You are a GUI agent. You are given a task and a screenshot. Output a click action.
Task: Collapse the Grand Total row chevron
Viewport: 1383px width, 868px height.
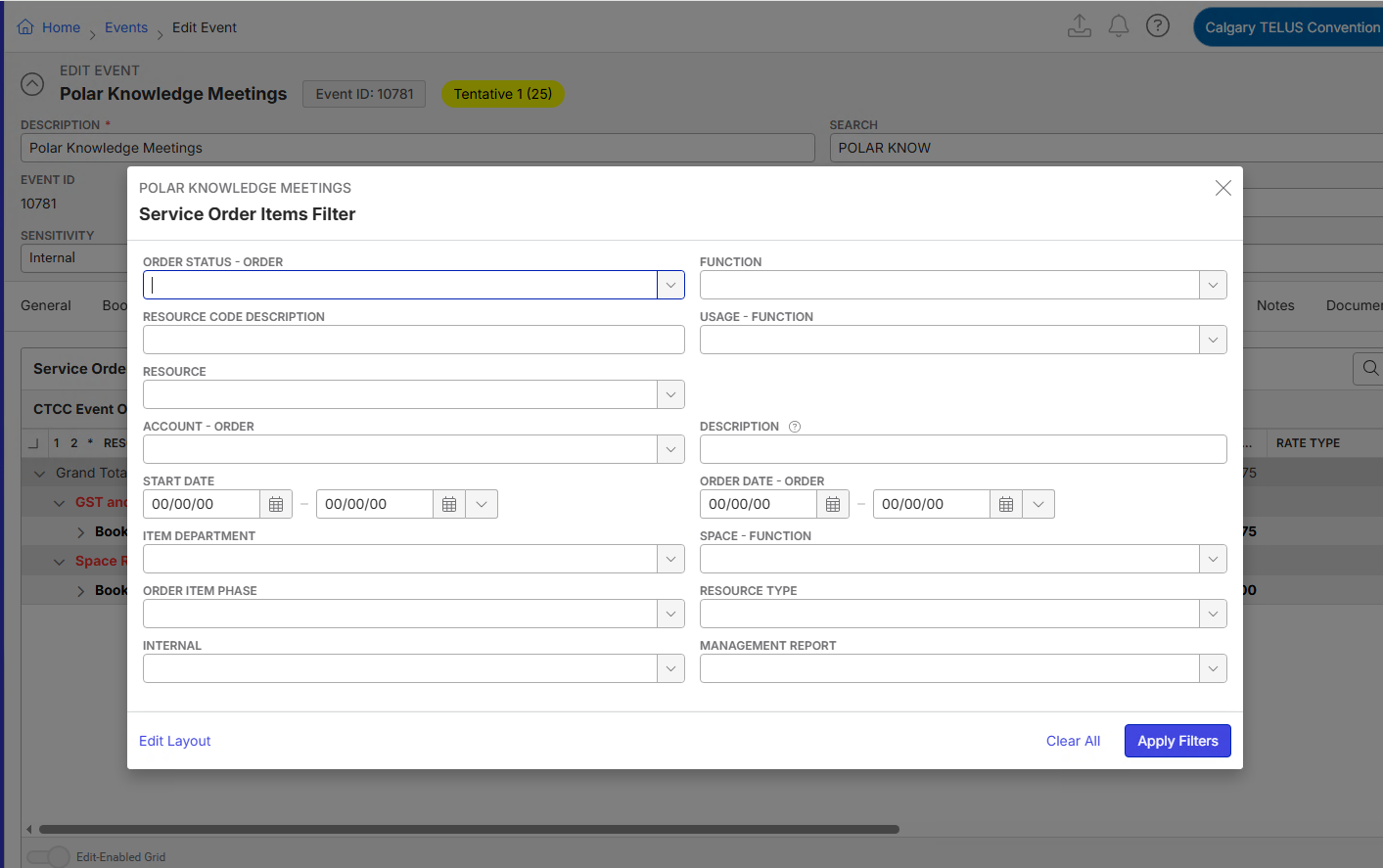tap(40, 474)
